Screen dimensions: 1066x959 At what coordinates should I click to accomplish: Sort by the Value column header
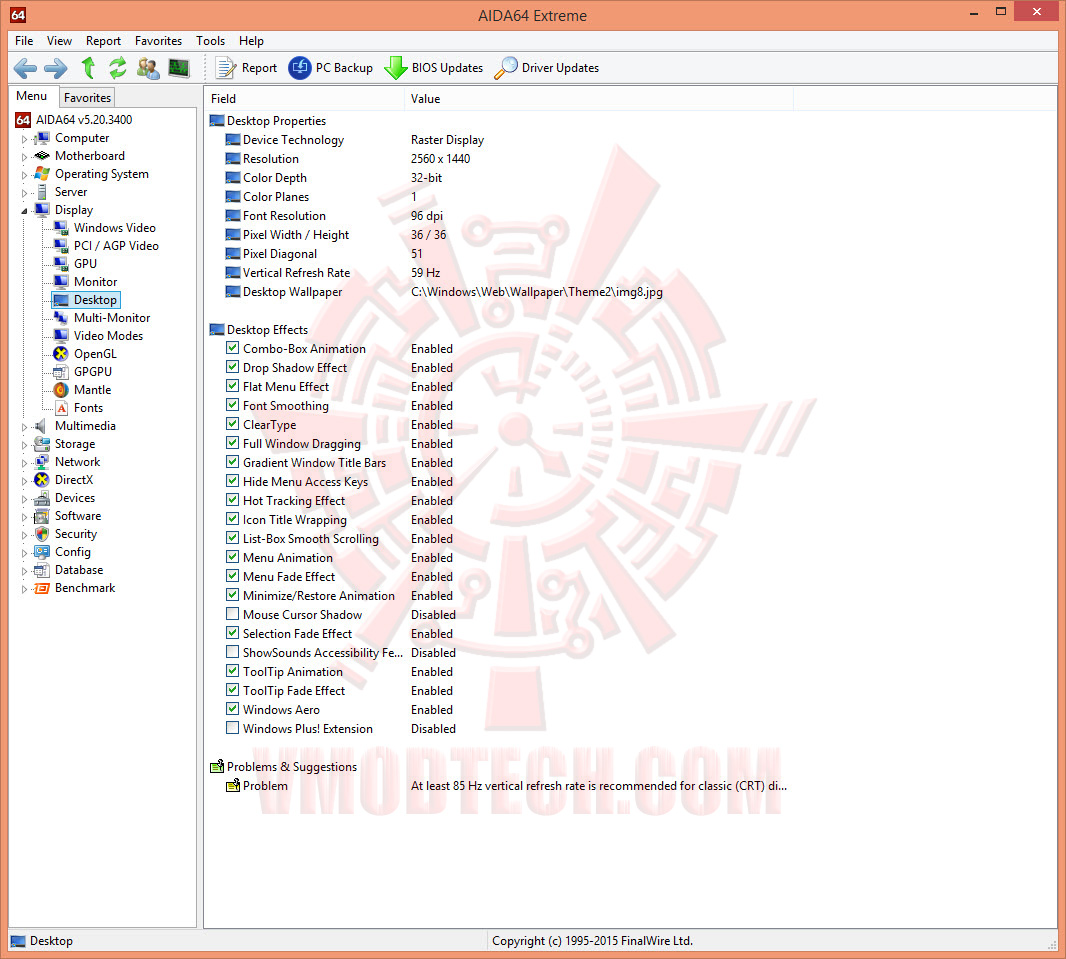coord(598,99)
